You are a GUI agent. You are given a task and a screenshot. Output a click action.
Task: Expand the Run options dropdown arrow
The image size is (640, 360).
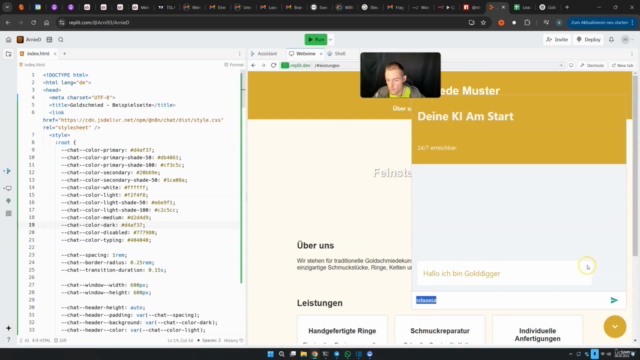click(331, 40)
